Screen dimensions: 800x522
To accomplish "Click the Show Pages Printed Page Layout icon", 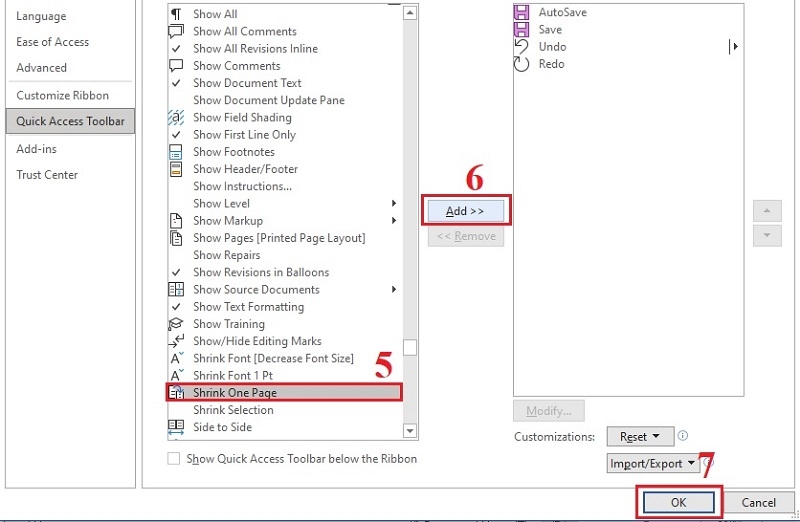I will click(176, 238).
